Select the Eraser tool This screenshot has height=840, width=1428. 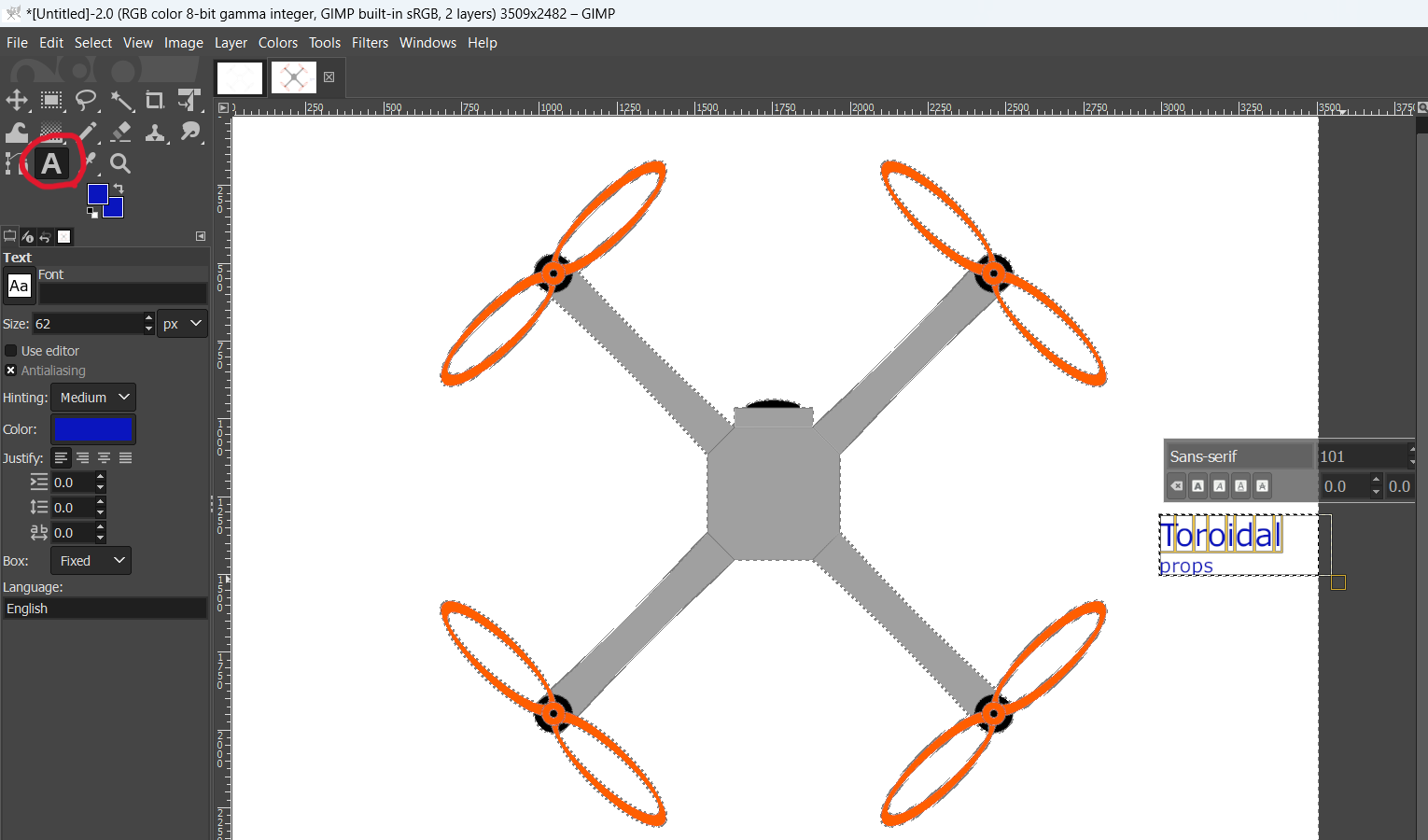120,133
